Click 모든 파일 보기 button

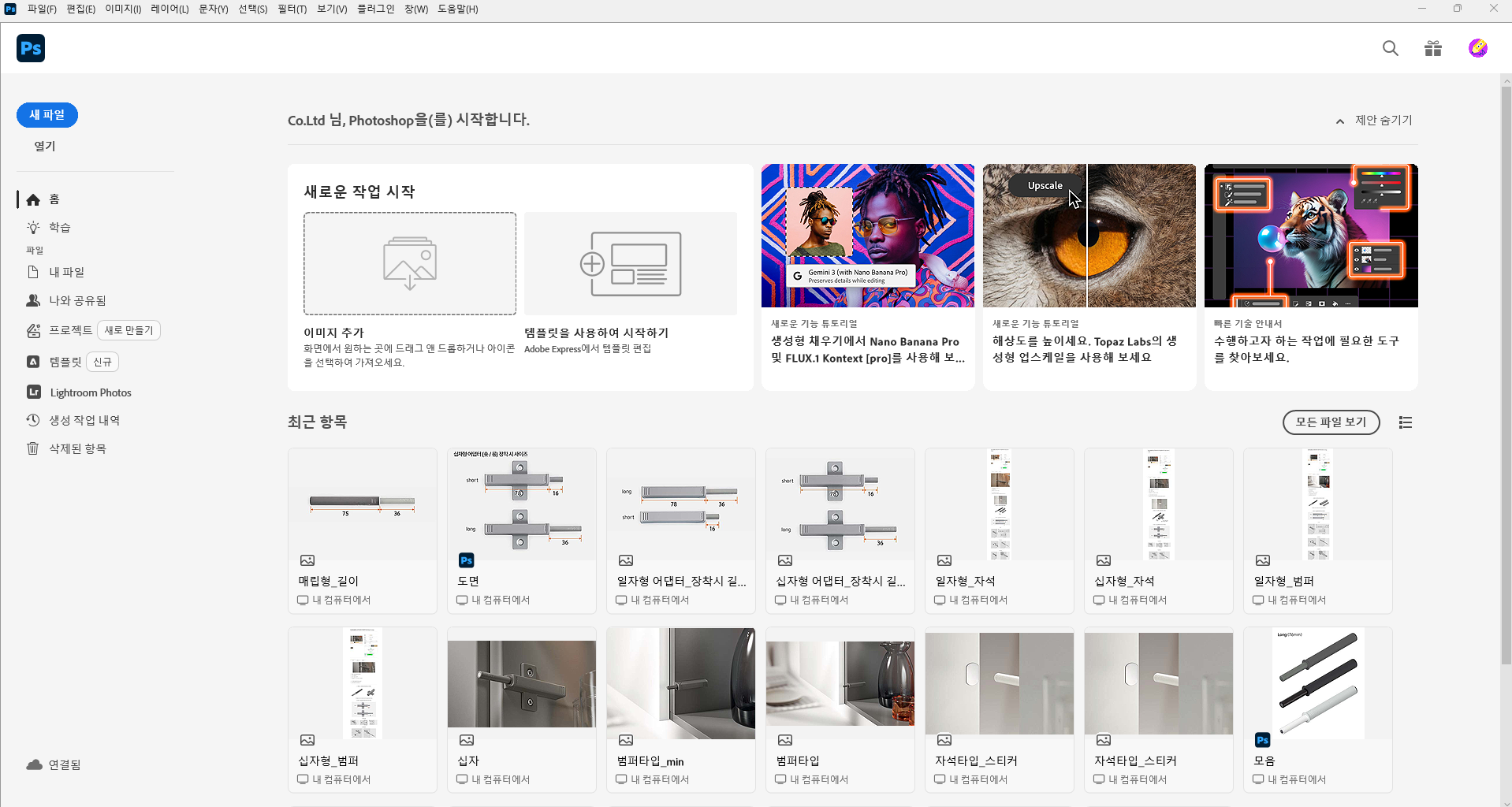tap(1331, 422)
